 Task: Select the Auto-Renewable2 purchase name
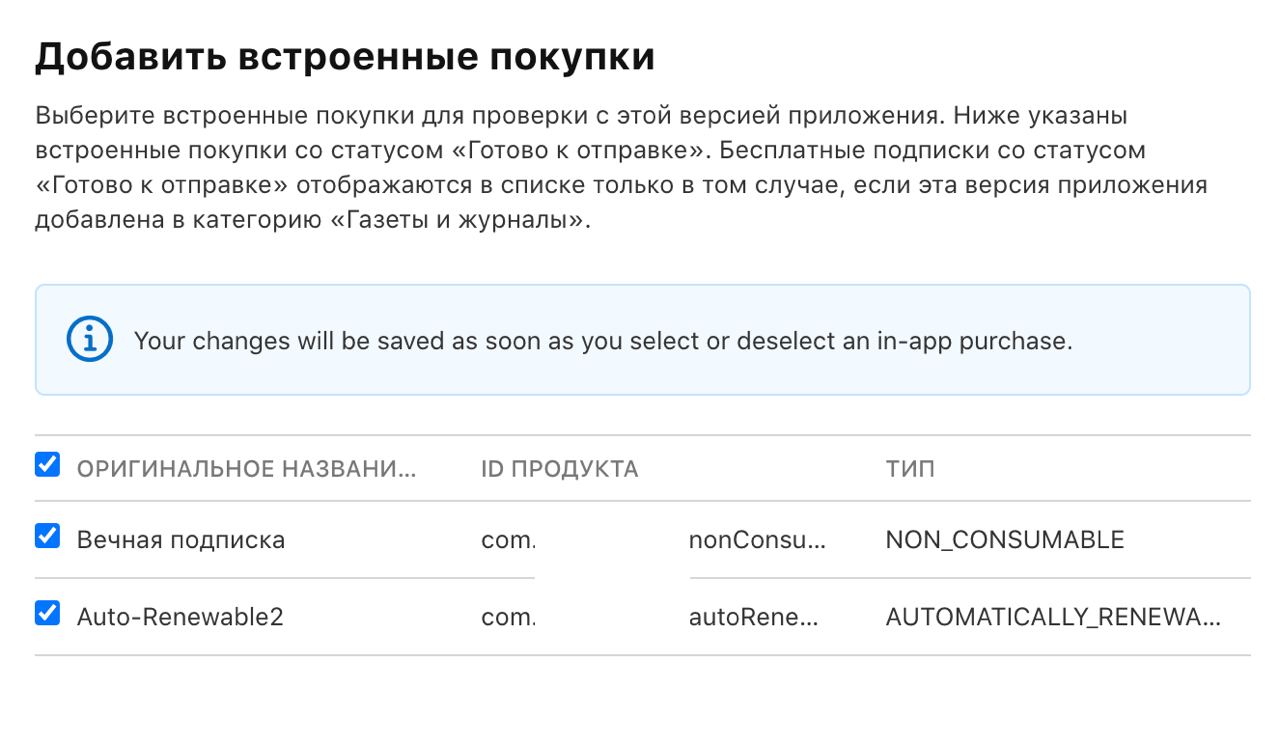180,617
